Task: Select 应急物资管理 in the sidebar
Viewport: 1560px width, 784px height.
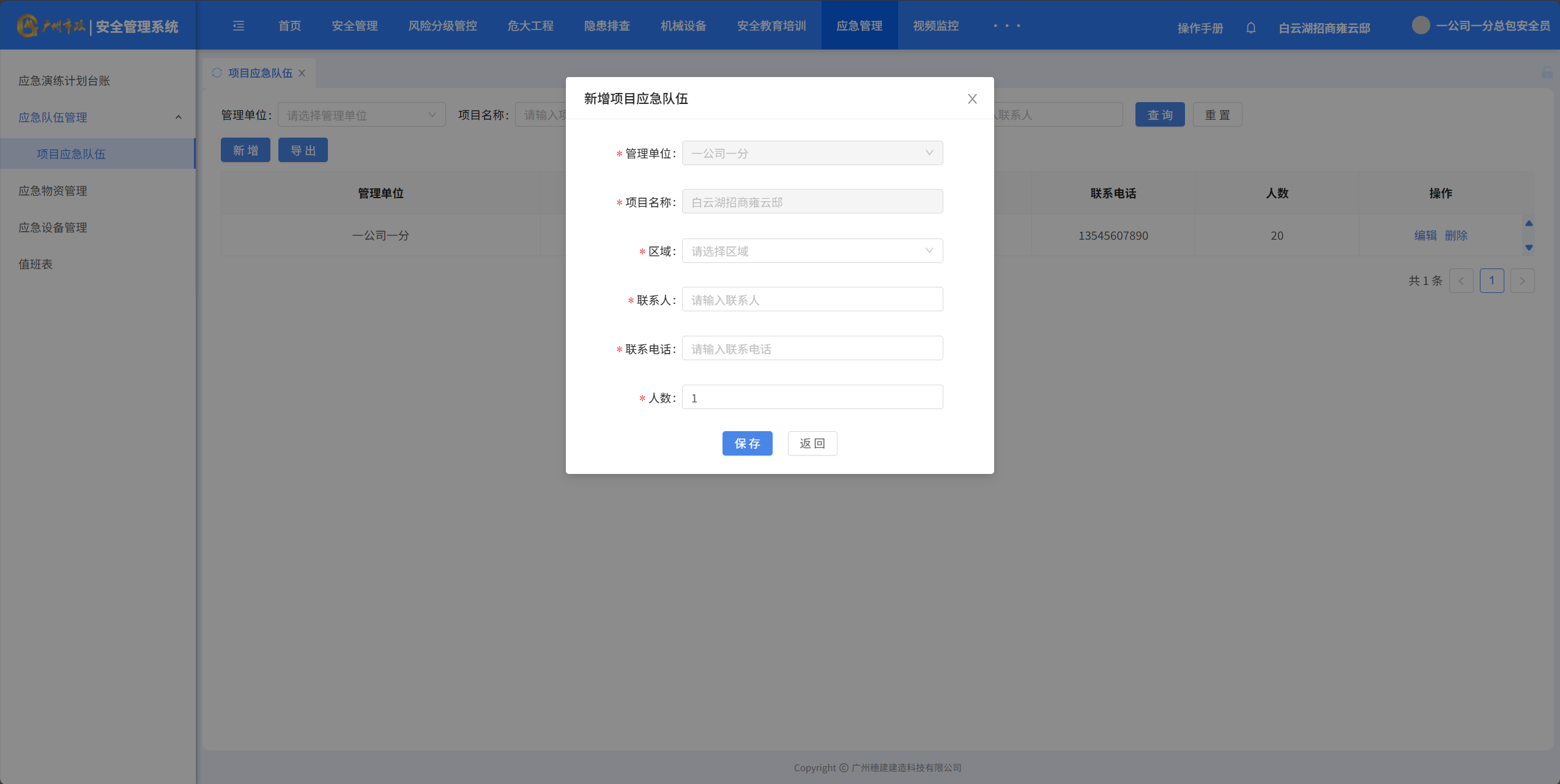Action: pos(53,191)
